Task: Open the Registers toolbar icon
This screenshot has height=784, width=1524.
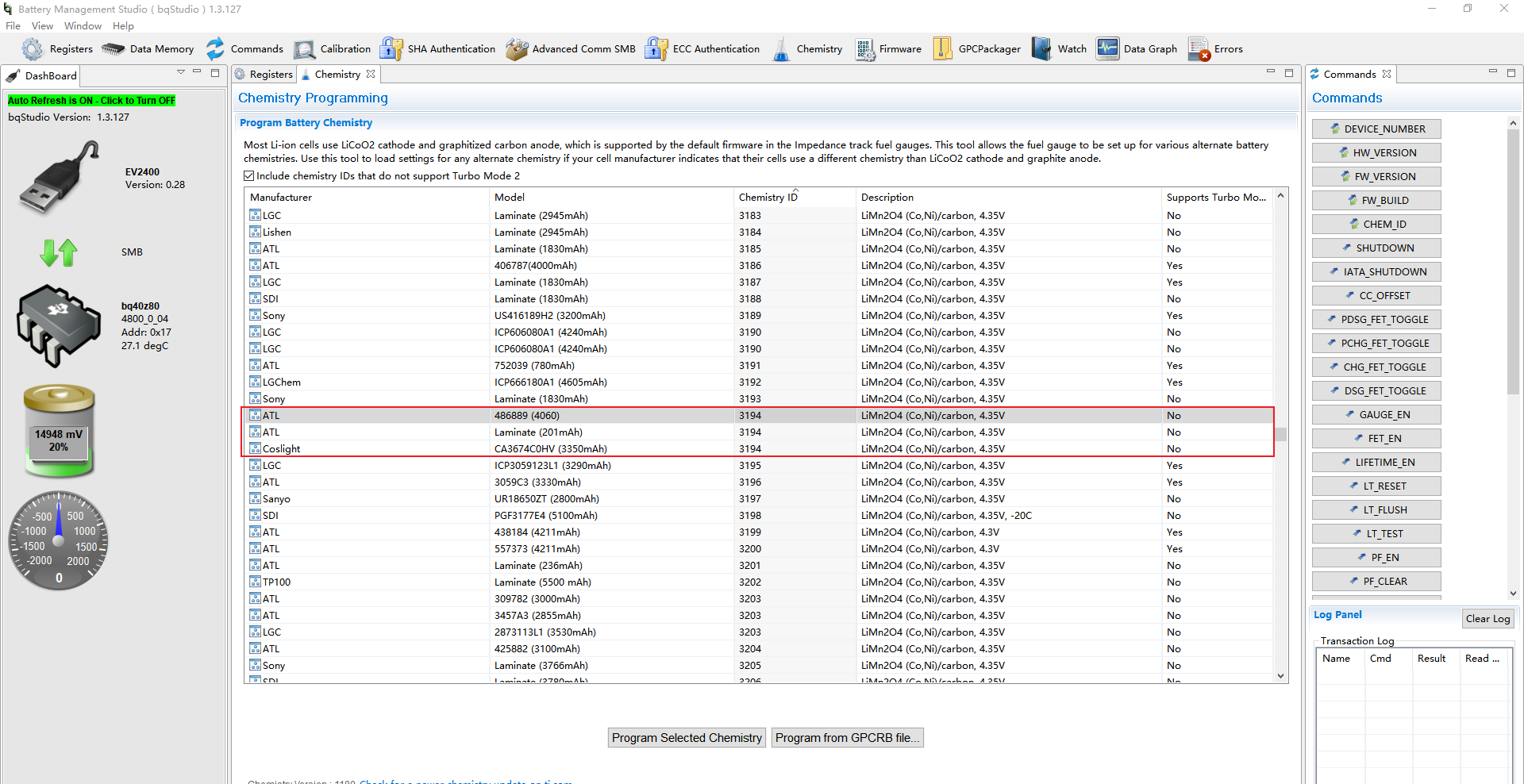Action: pos(33,49)
